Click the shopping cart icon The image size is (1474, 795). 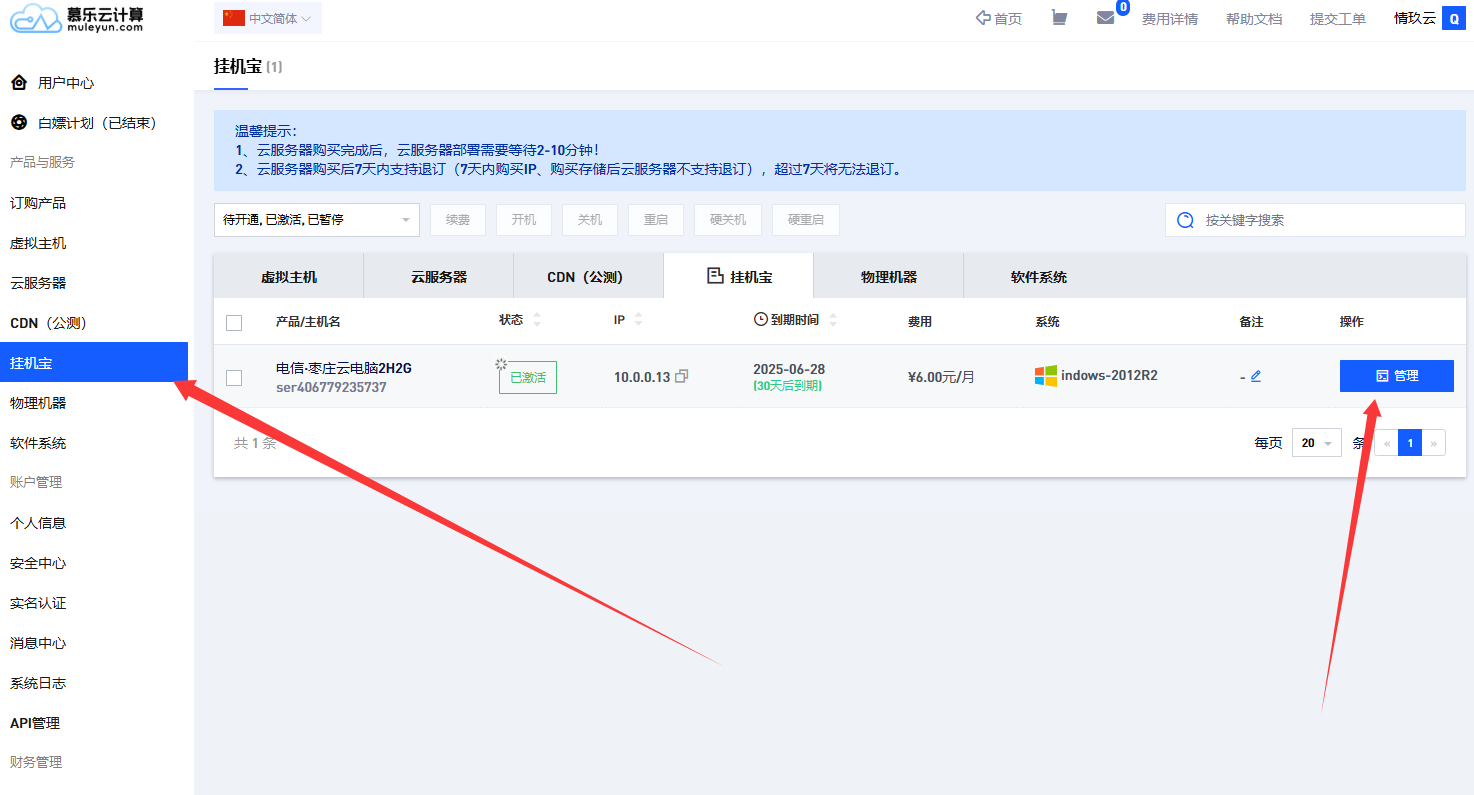pos(1059,18)
